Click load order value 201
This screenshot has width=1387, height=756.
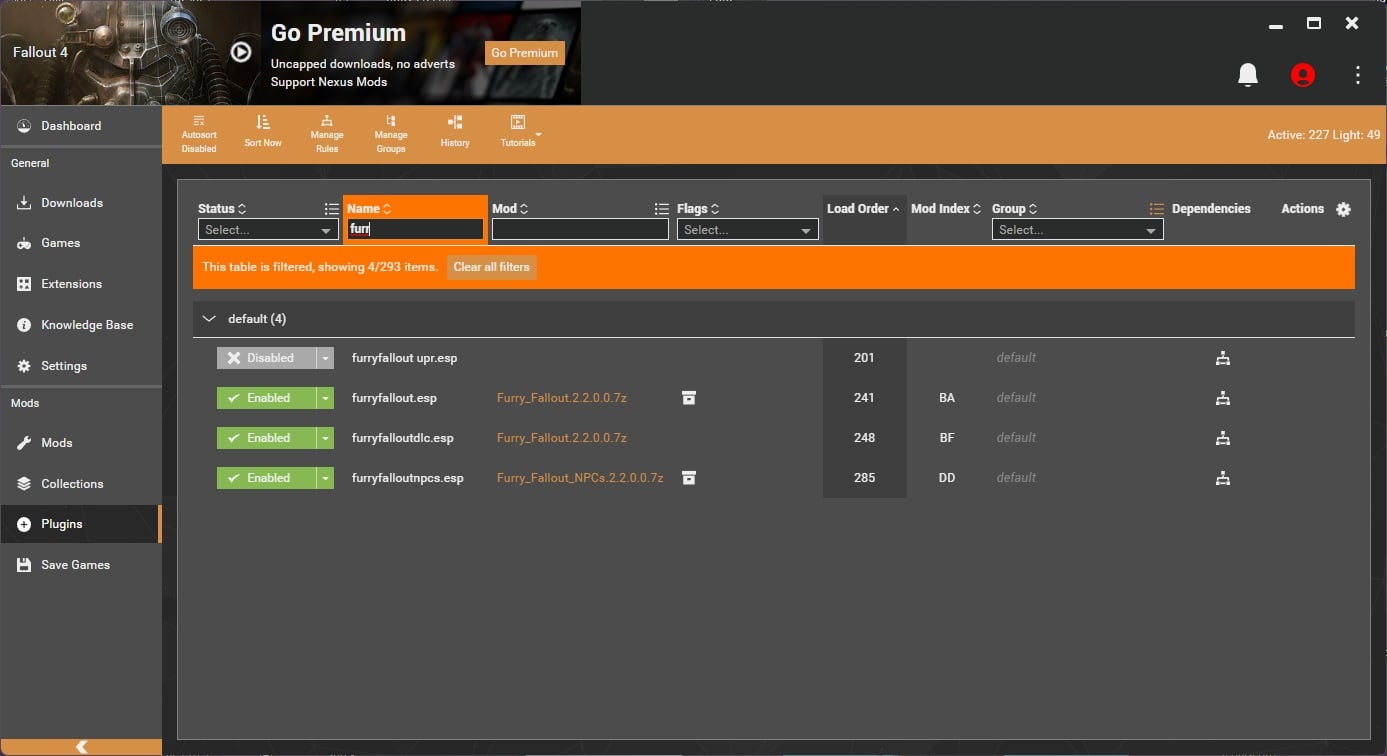864,358
